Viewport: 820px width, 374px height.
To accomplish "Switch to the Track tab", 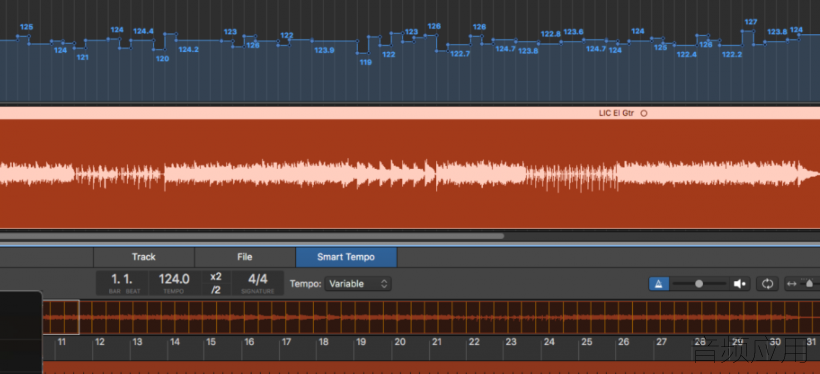I will point(144,257).
